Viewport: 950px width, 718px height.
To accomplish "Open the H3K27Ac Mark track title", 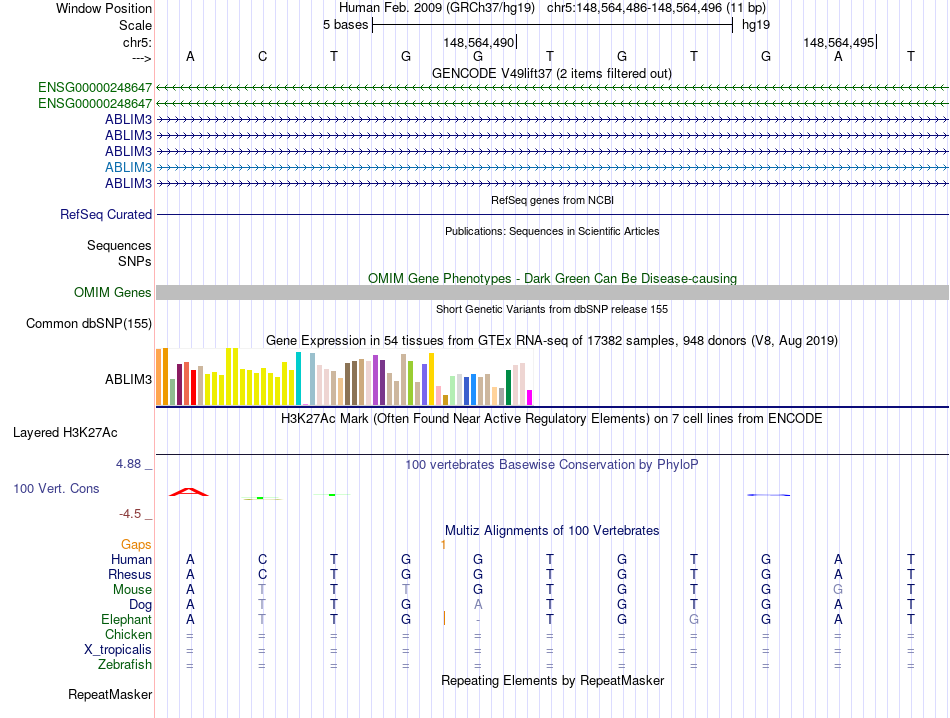I will coord(551,419).
